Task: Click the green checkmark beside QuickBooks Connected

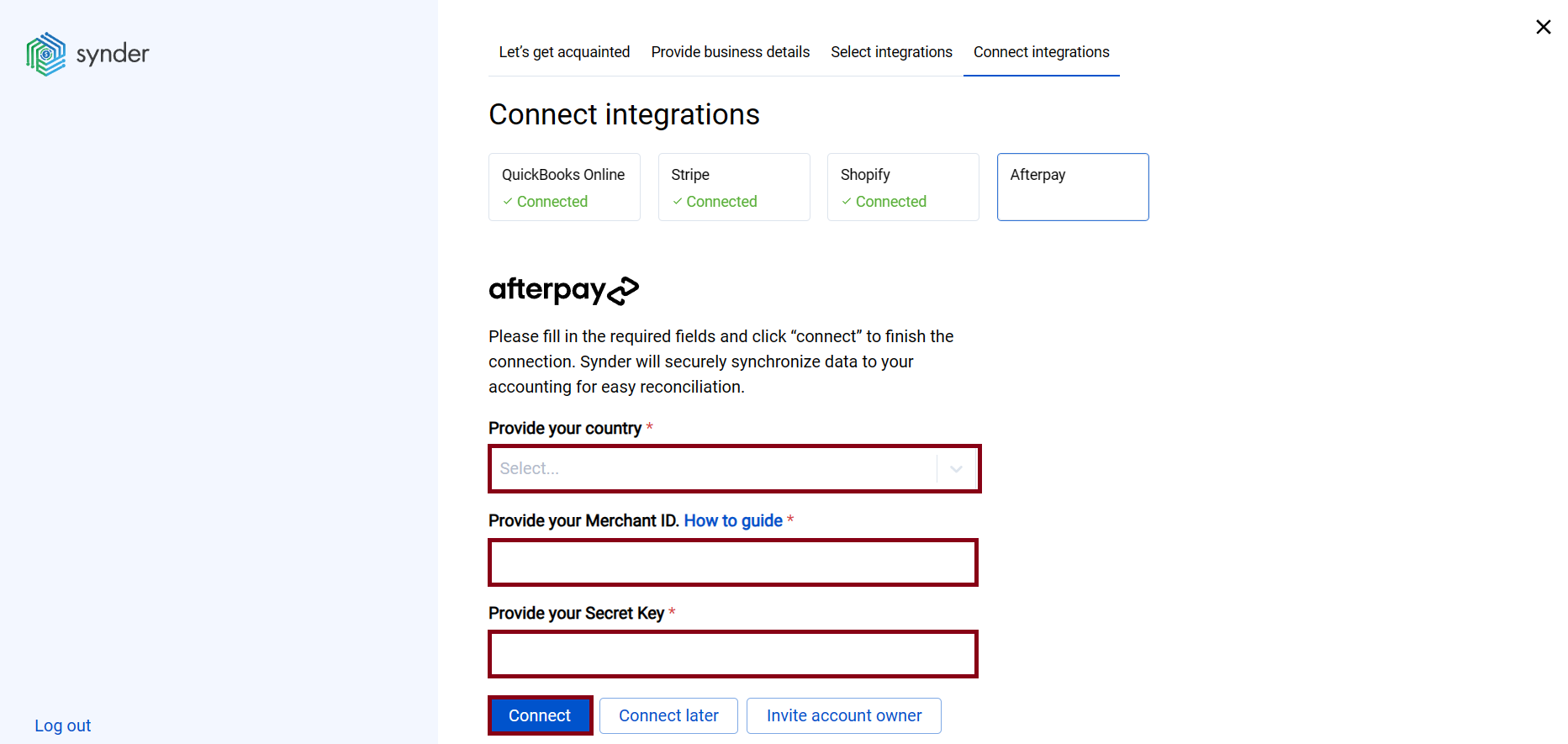Action: click(x=508, y=202)
